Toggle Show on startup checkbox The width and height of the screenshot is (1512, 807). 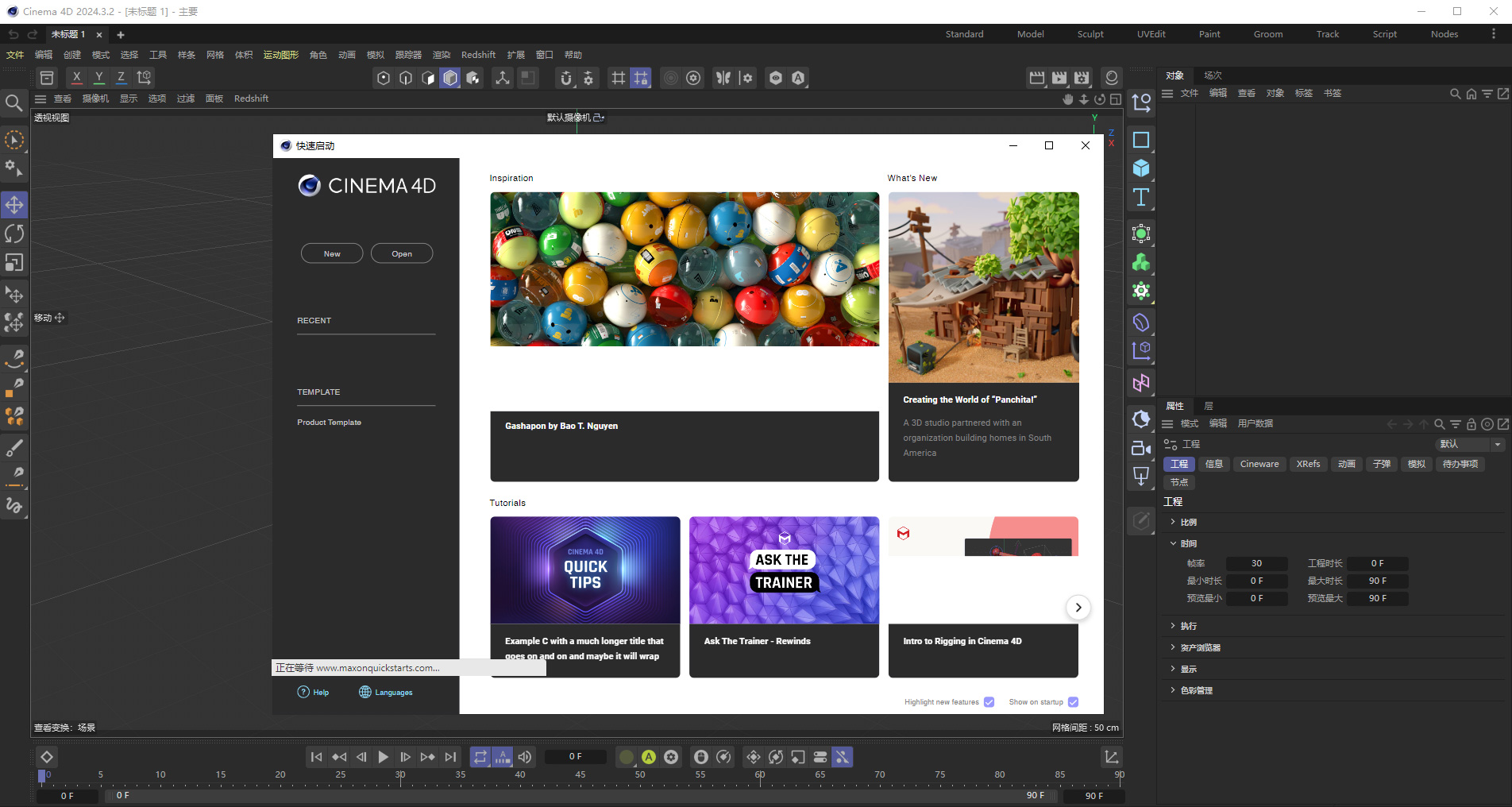click(1073, 702)
